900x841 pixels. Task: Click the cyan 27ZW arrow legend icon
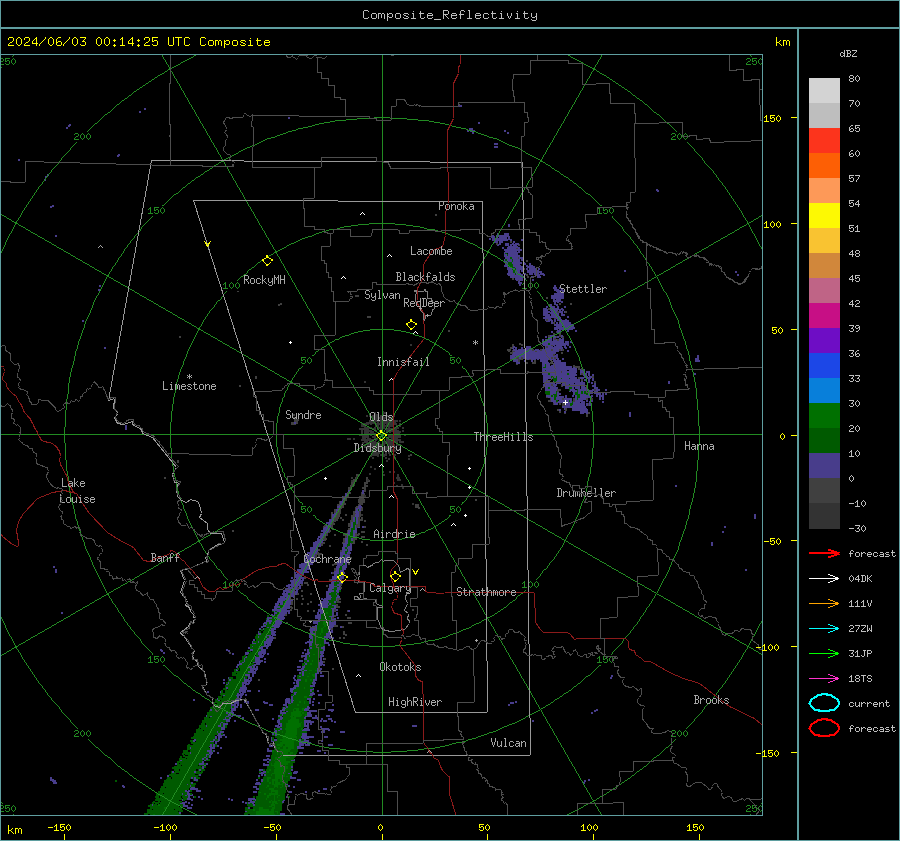tap(824, 629)
